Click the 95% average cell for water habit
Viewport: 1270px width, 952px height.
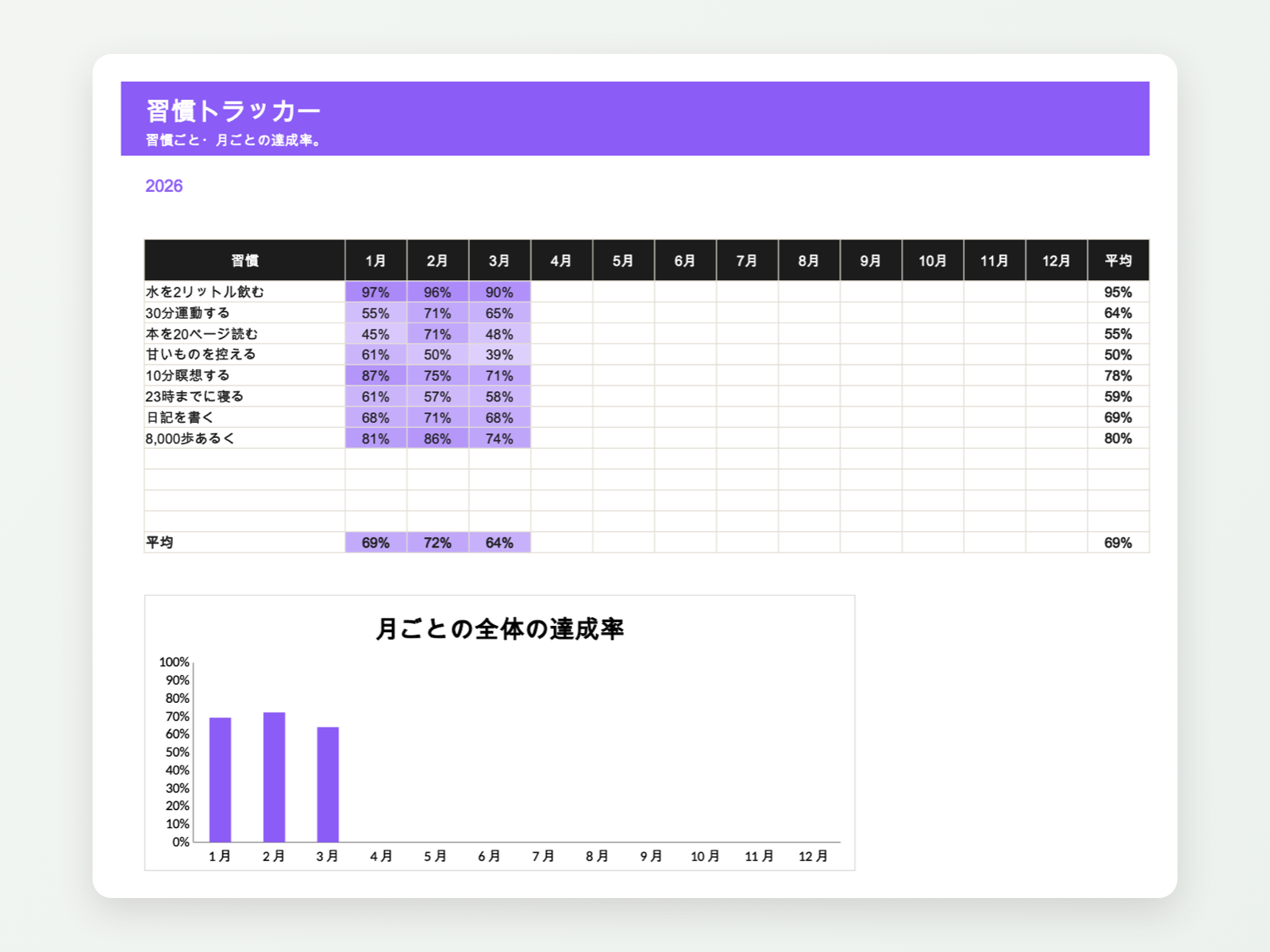tap(1118, 292)
